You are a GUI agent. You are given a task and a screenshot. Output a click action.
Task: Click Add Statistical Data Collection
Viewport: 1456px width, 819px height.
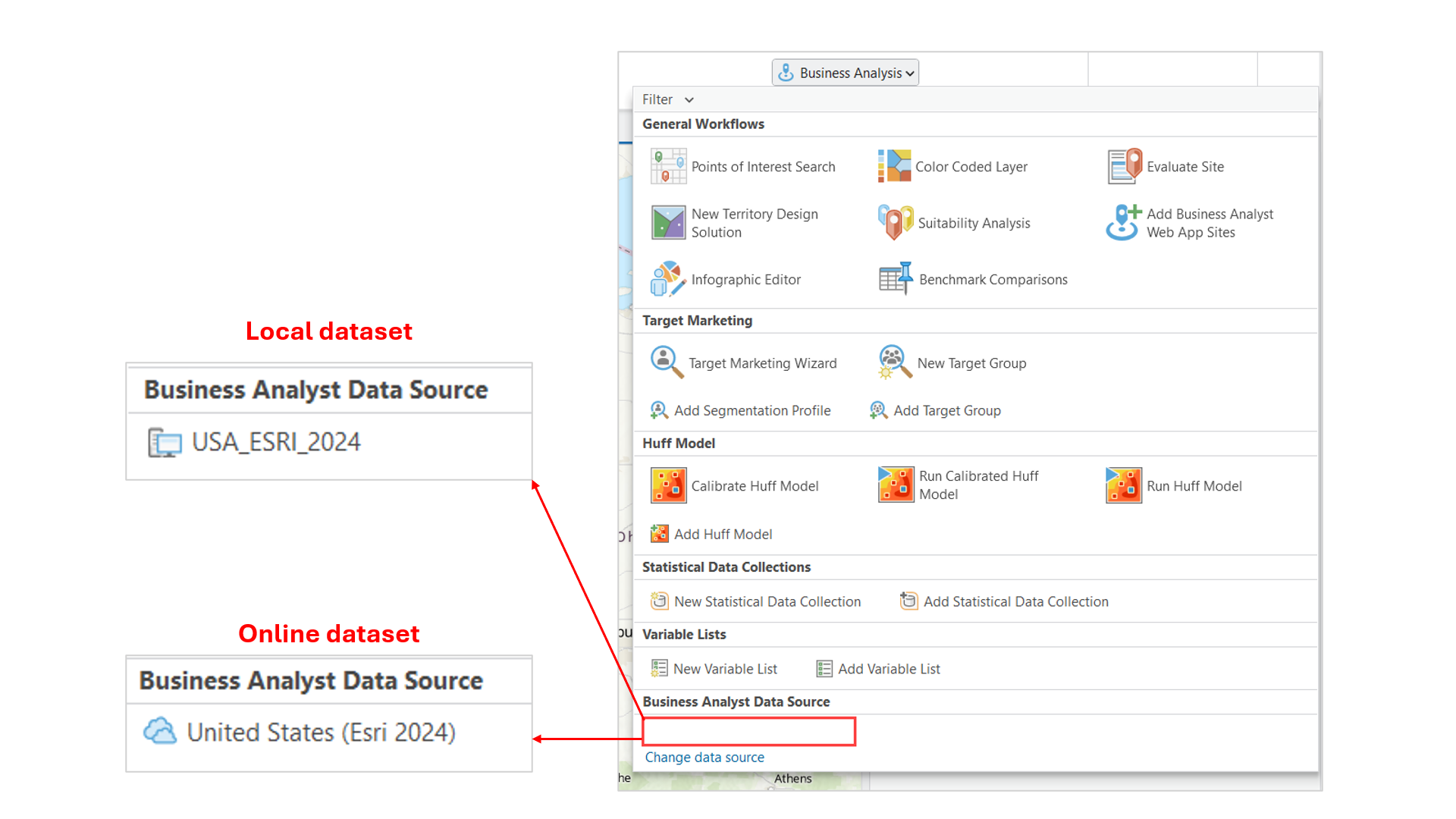(x=1015, y=601)
